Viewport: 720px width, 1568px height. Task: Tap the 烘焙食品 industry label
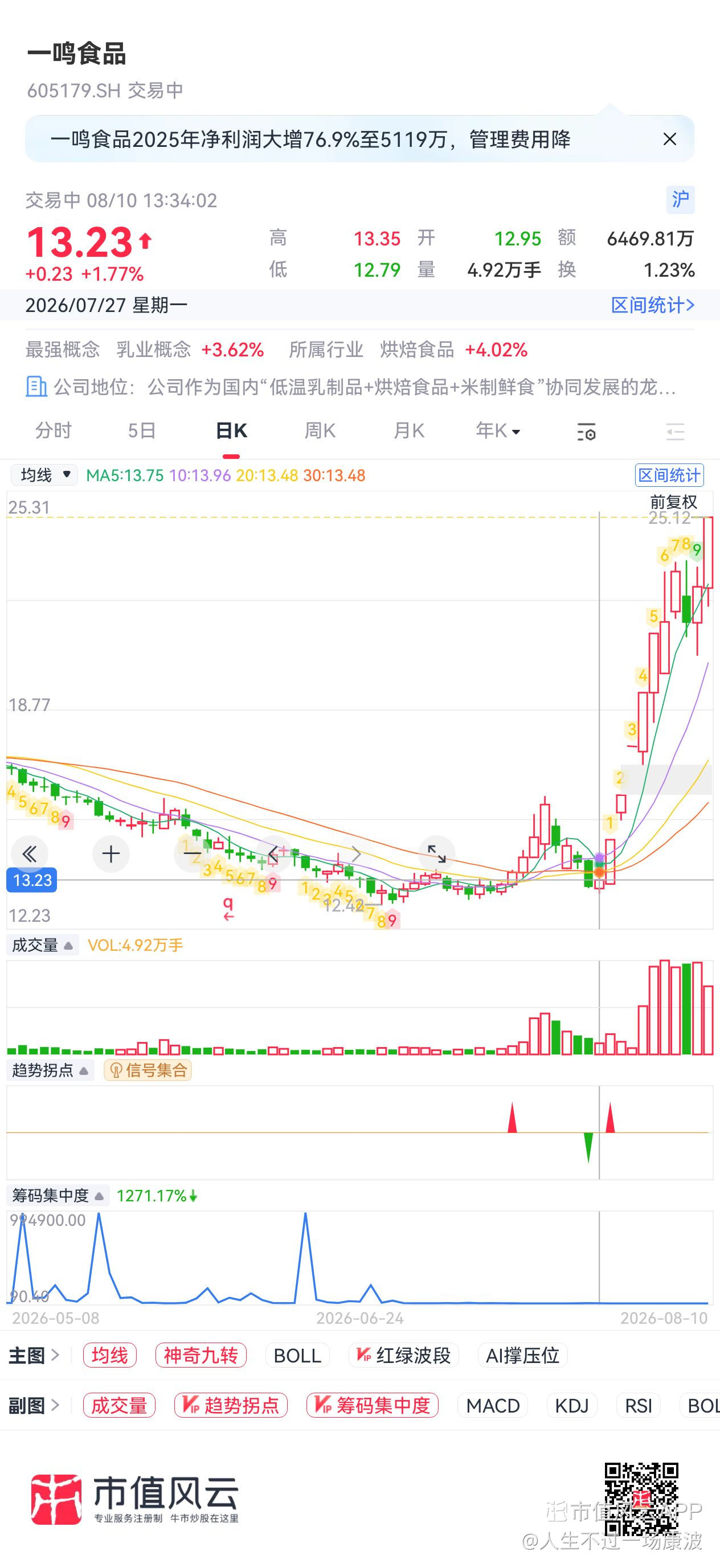tap(418, 350)
